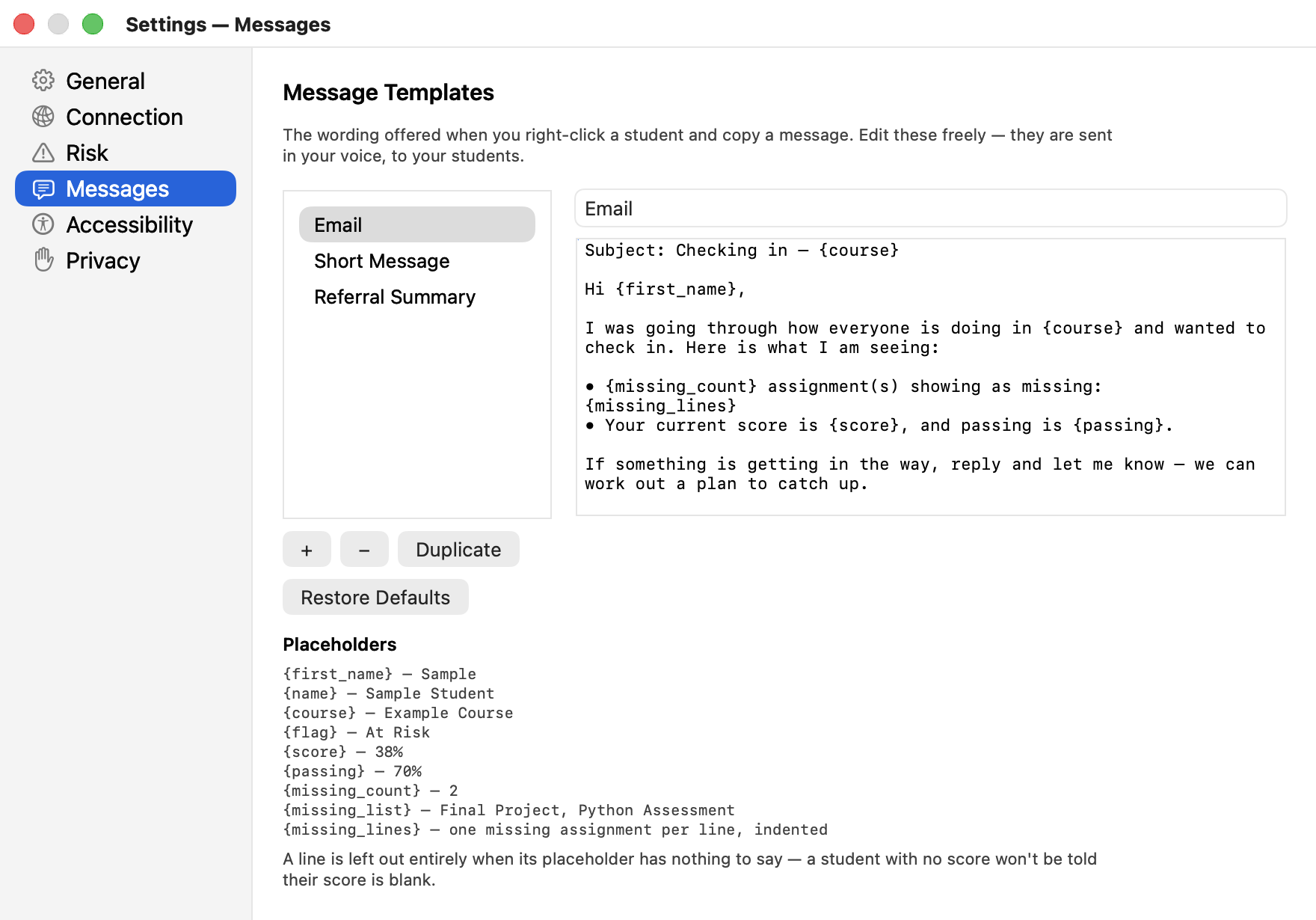Screen dimensions: 1316x920
Task: Click the Messages speech bubble icon
Action: [x=43, y=188]
